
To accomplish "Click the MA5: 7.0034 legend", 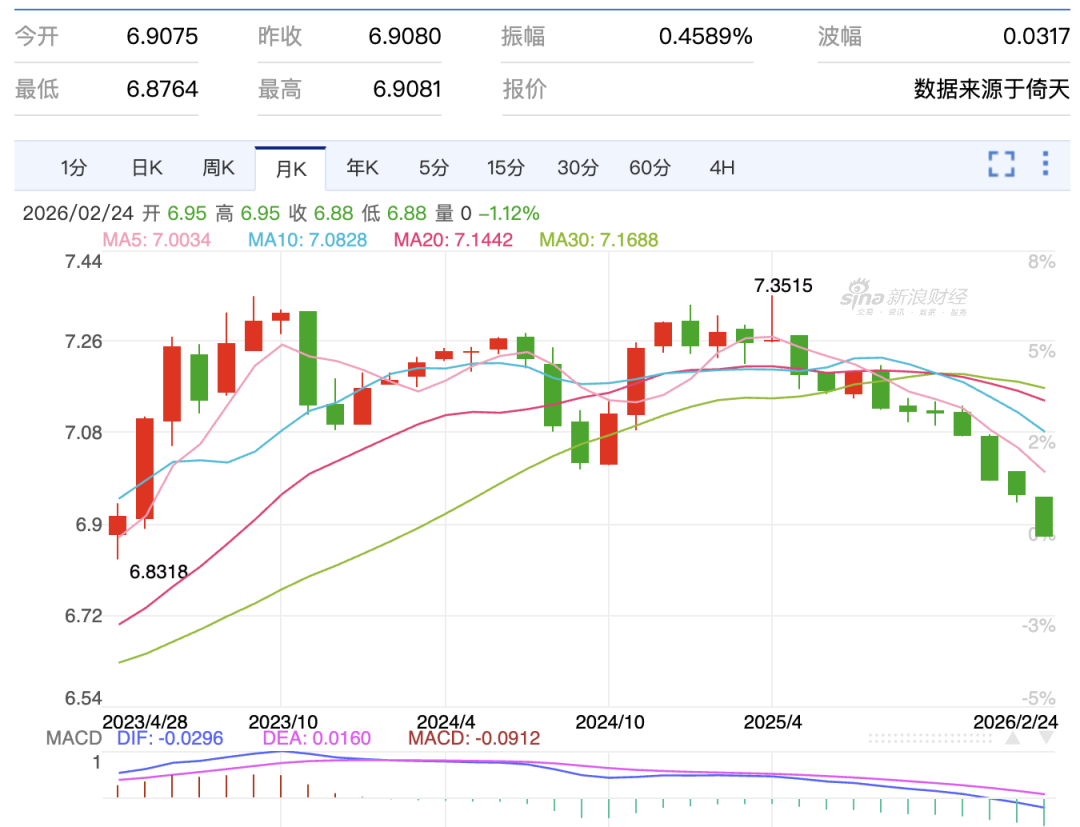I will point(156,240).
